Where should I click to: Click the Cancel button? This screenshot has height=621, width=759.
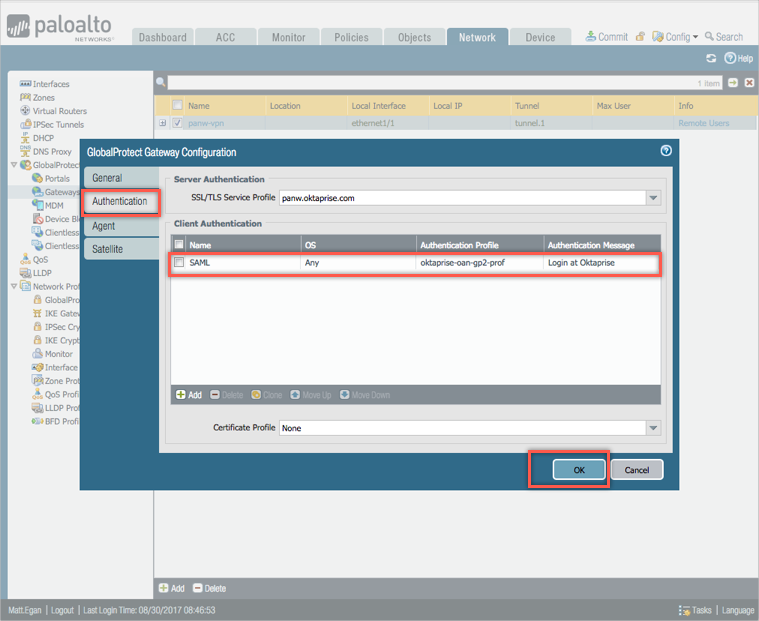pyautogui.click(x=637, y=470)
